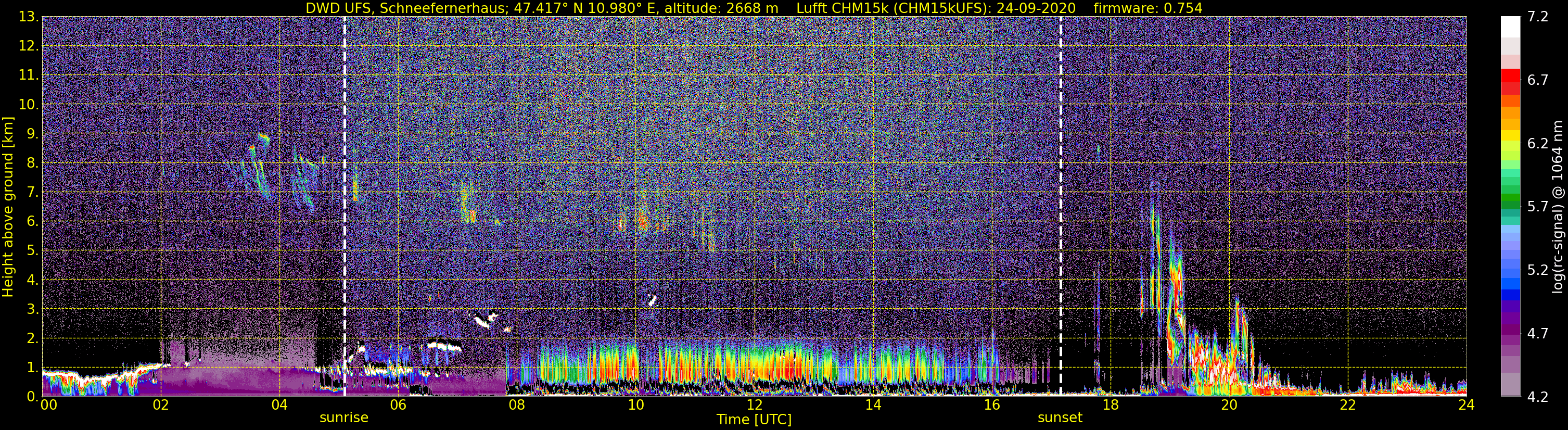
Task: Click the time tick label 16
Action: pyautogui.click(x=991, y=405)
